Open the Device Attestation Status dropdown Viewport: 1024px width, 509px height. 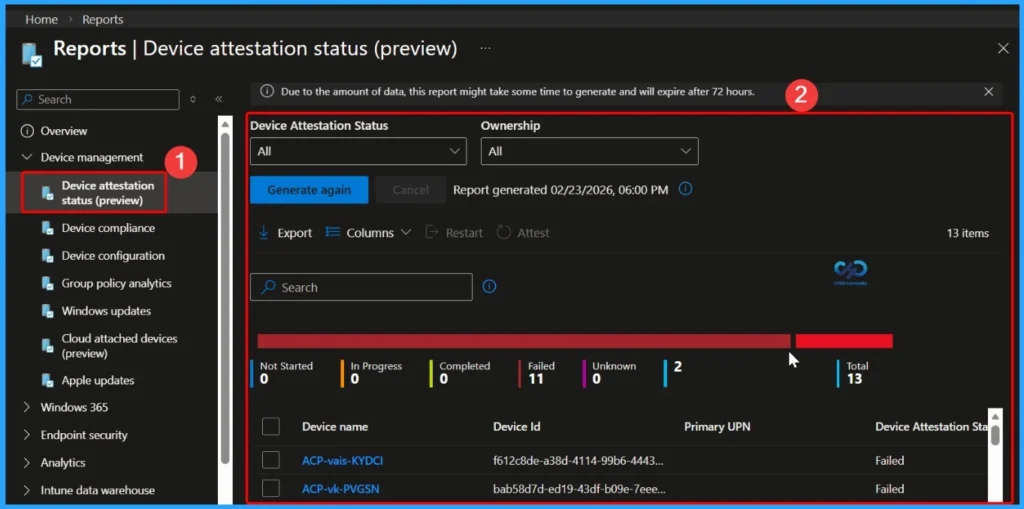tap(359, 151)
